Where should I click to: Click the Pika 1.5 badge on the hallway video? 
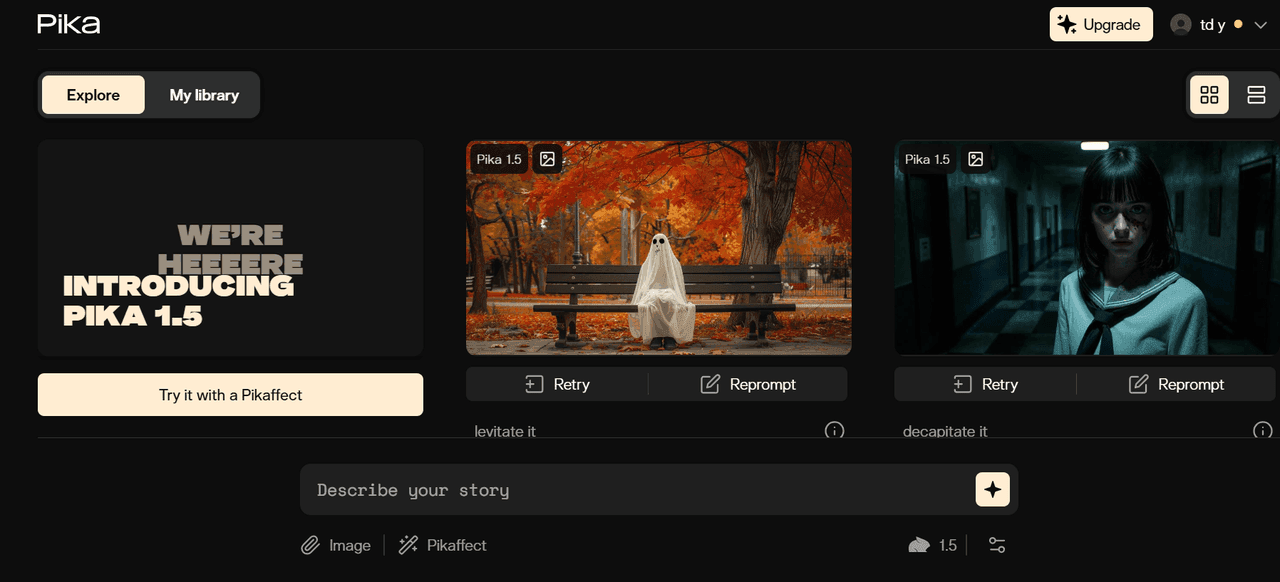(x=927, y=159)
